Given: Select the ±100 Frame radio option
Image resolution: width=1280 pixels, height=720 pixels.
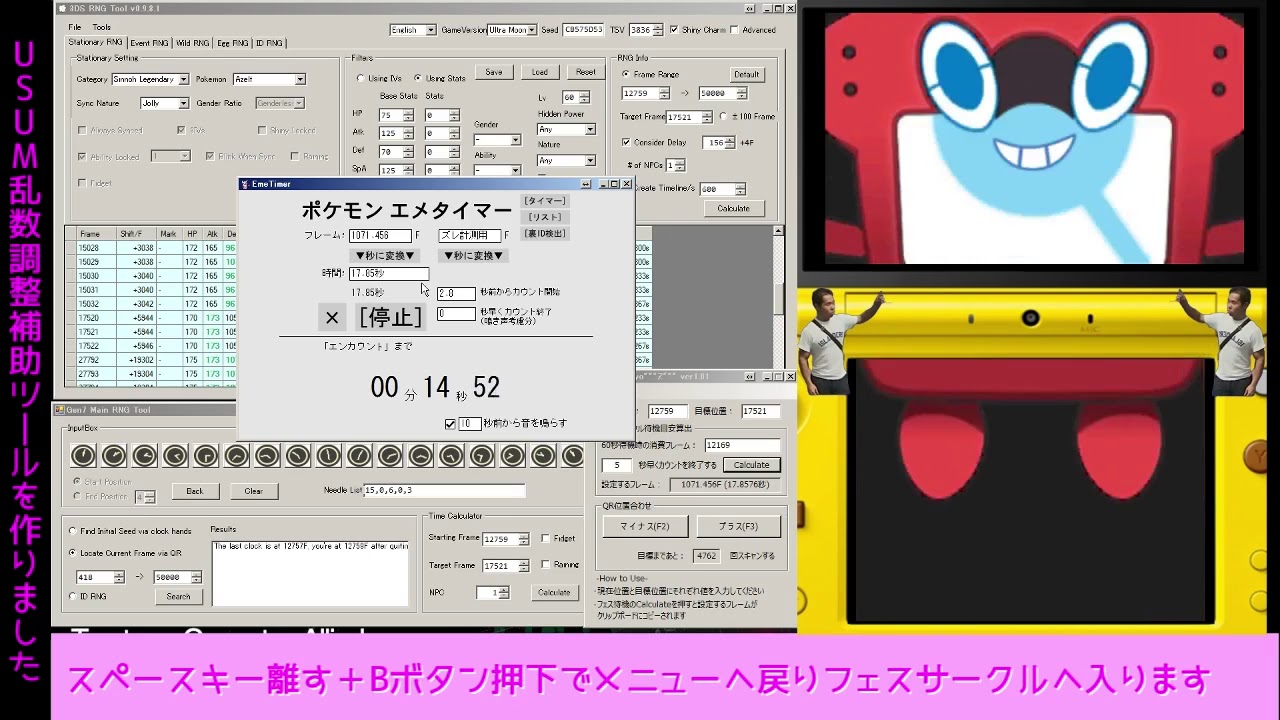Looking at the screenshot, I should [723, 117].
